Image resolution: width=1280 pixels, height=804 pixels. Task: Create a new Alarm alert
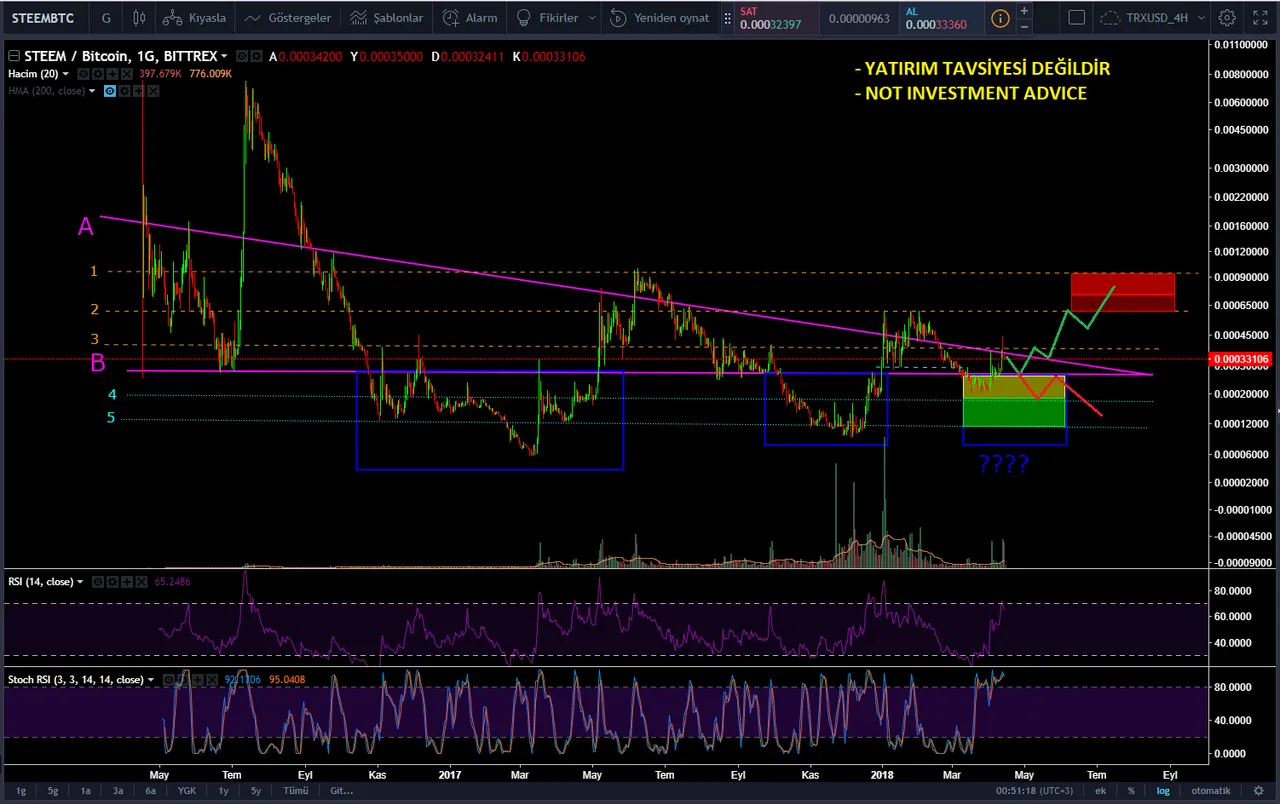[470, 17]
